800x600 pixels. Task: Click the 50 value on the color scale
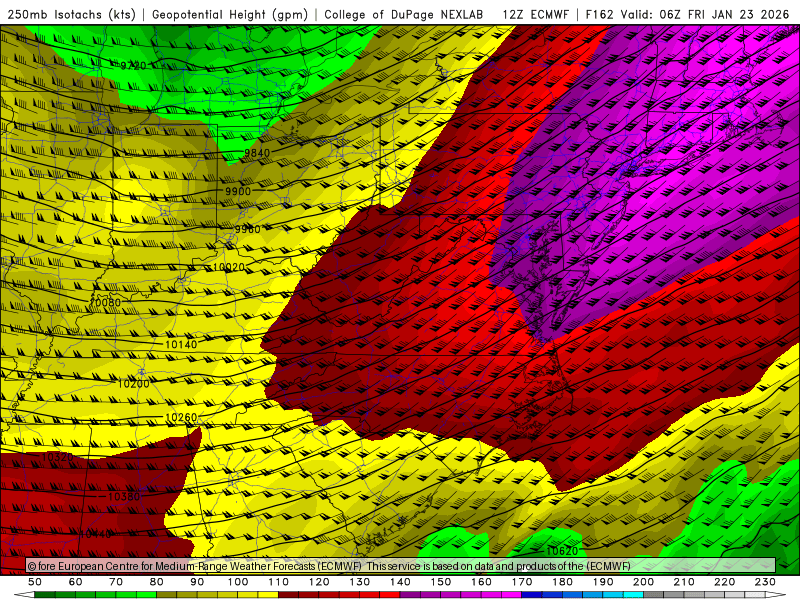pyautogui.click(x=35, y=582)
